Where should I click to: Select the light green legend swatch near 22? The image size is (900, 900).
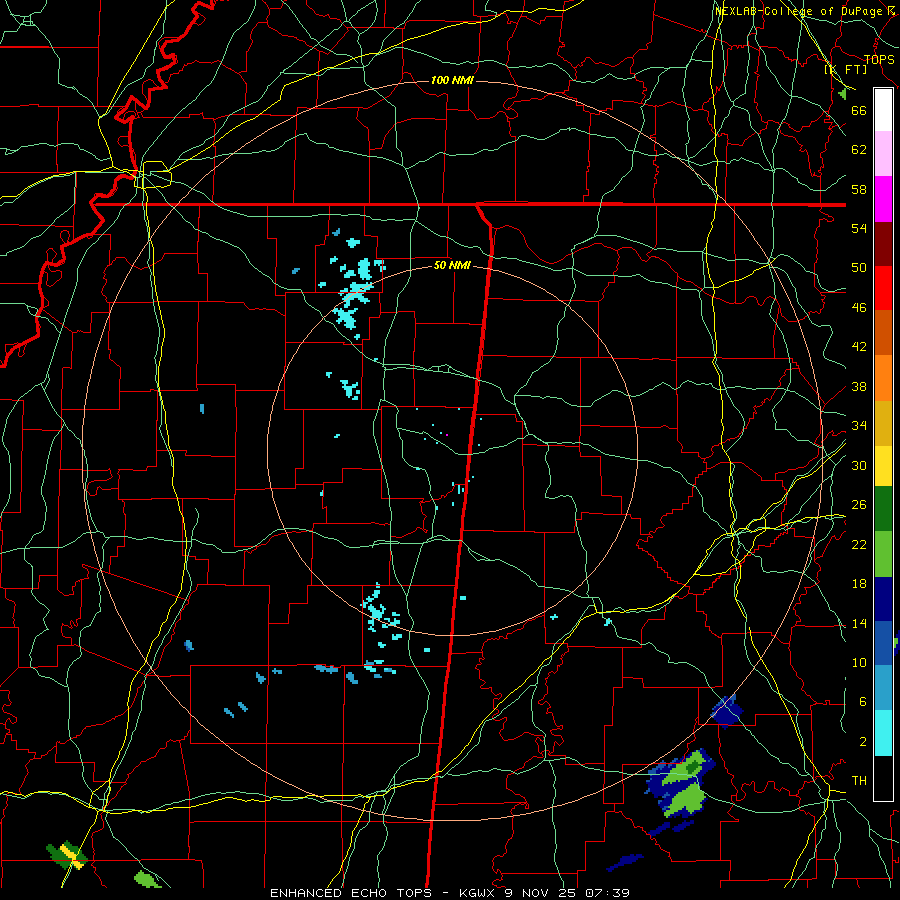pyautogui.click(x=883, y=554)
